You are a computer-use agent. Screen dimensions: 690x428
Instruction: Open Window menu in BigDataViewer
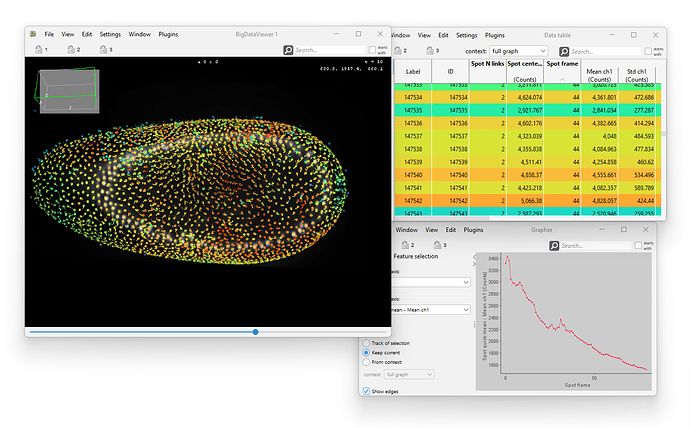(x=139, y=34)
